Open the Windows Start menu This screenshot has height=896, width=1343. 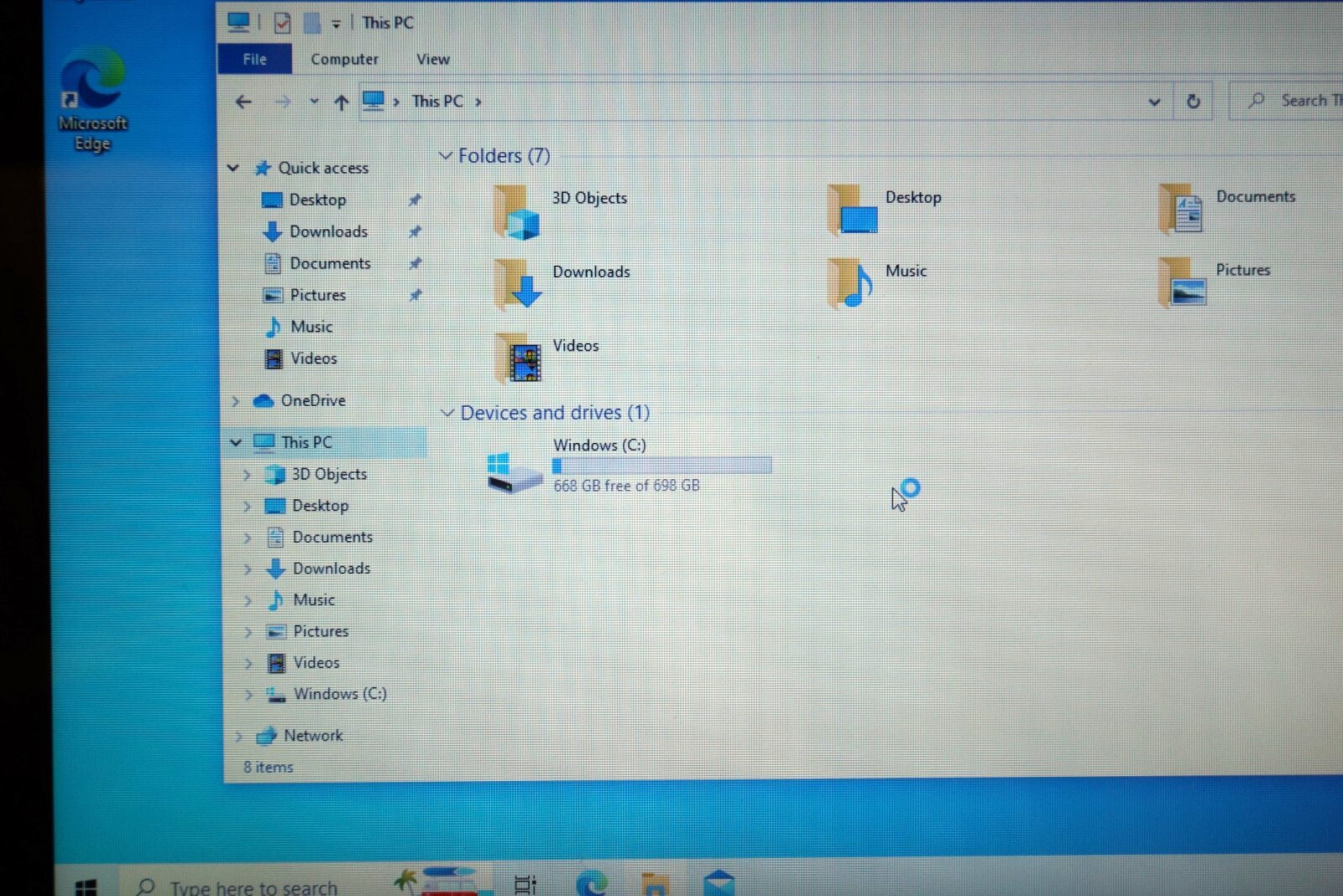tap(86, 886)
